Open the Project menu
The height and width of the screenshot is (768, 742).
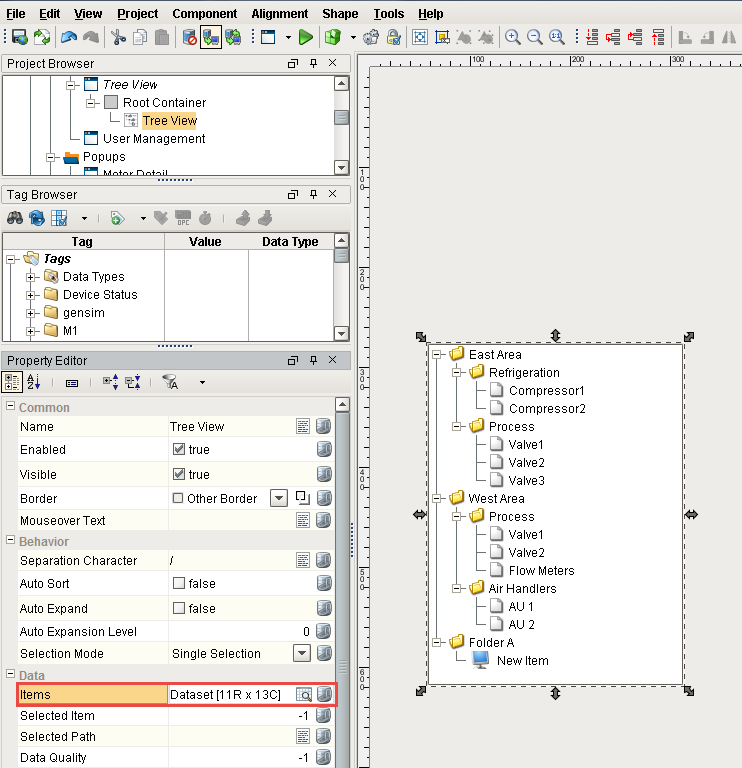[x=138, y=14]
